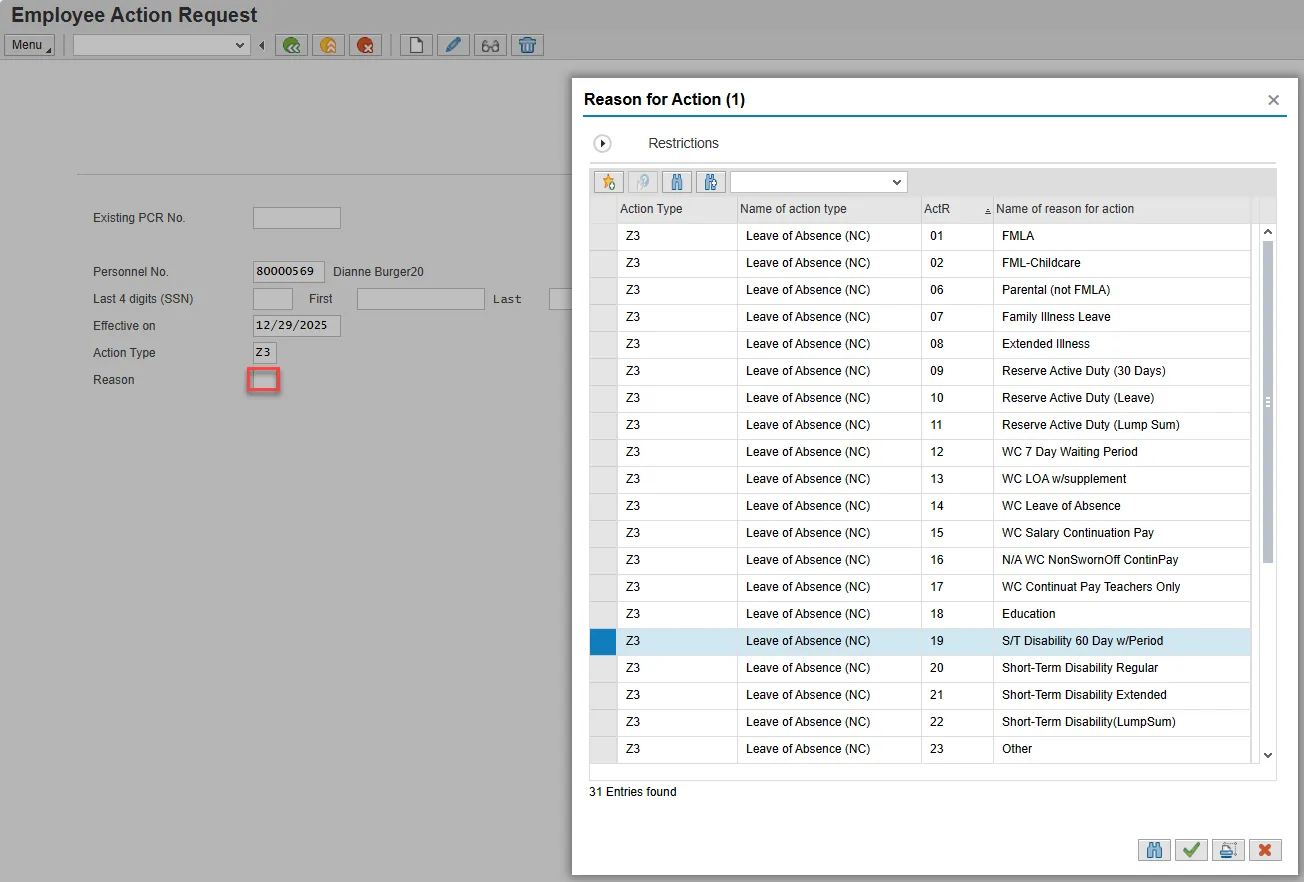Click the red X cancel button in dialog footer
Screen dimensions: 1304x882
1265,850
